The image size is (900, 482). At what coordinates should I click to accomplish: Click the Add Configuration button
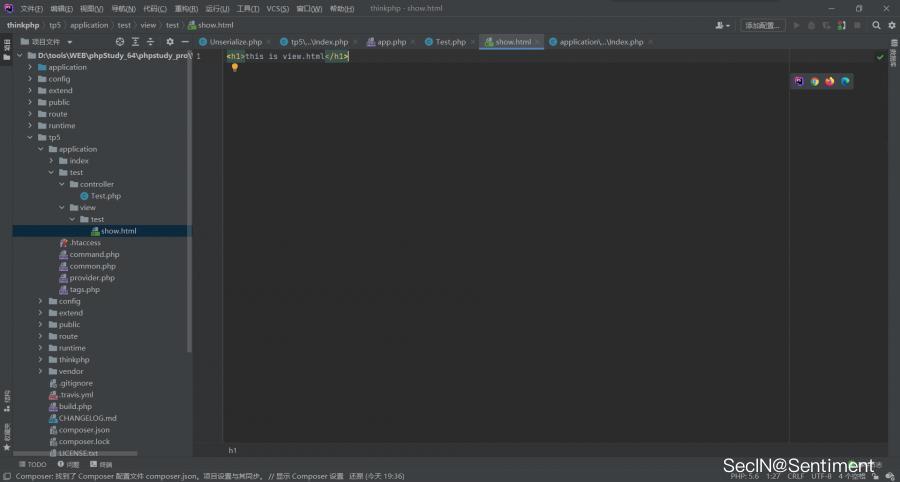click(763, 25)
